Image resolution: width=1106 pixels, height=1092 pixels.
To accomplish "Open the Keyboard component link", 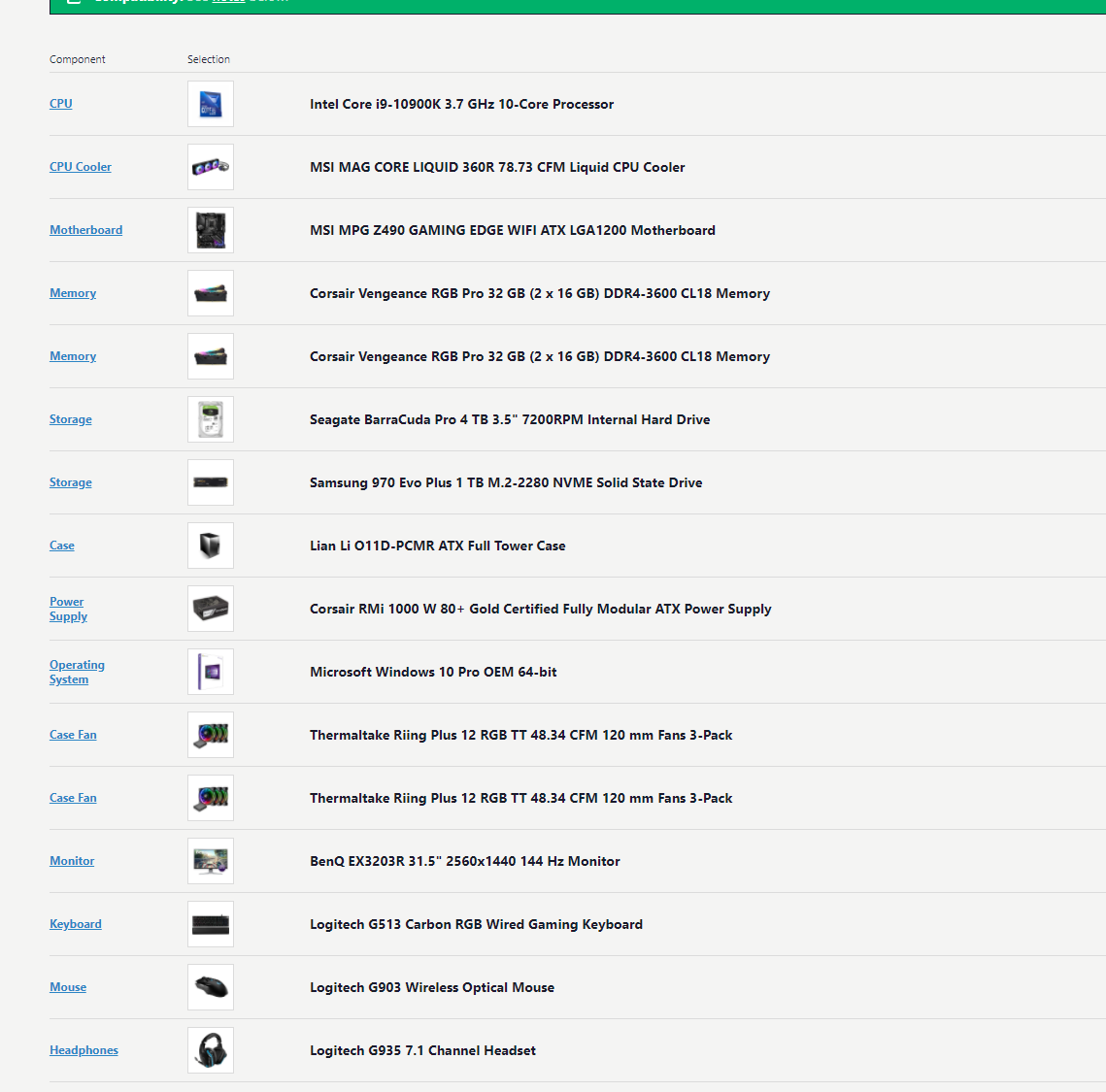I will point(76,924).
